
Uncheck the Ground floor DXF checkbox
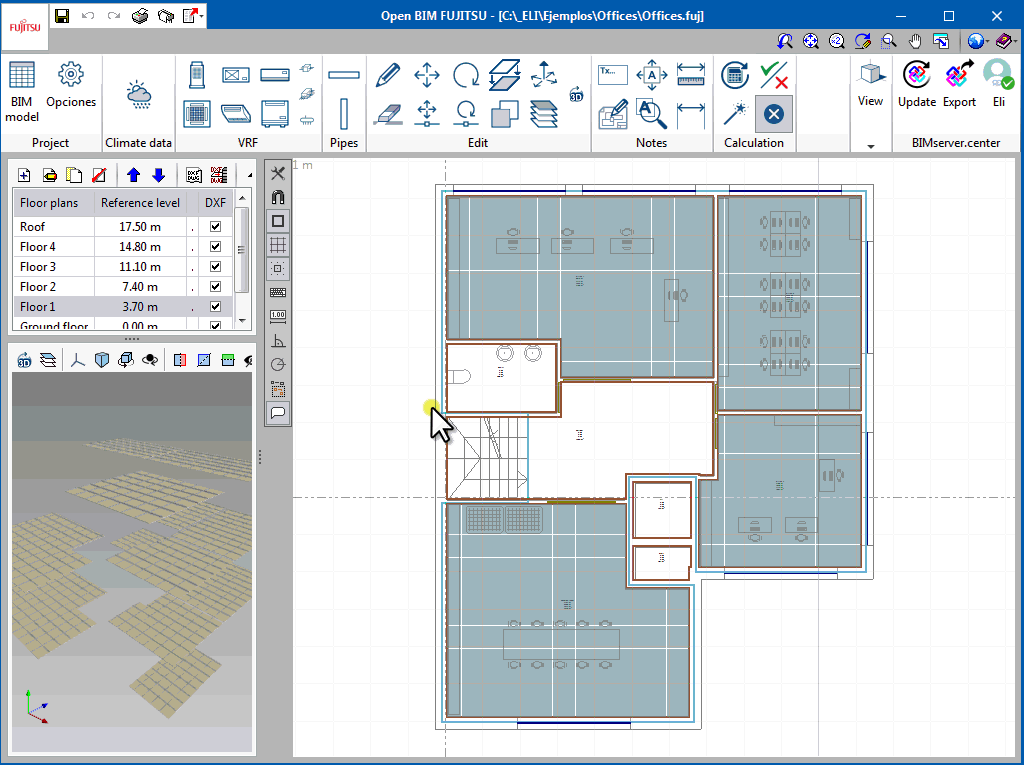point(215,325)
